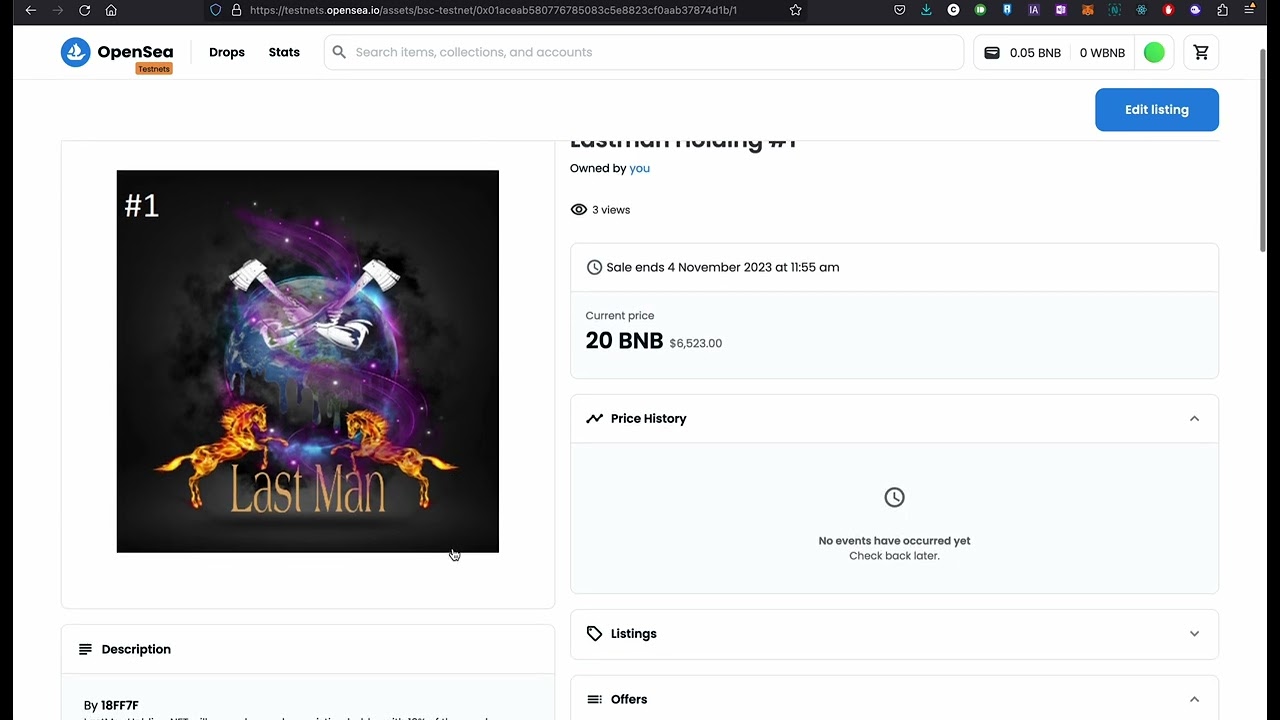Open the Drops menu item

(227, 52)
